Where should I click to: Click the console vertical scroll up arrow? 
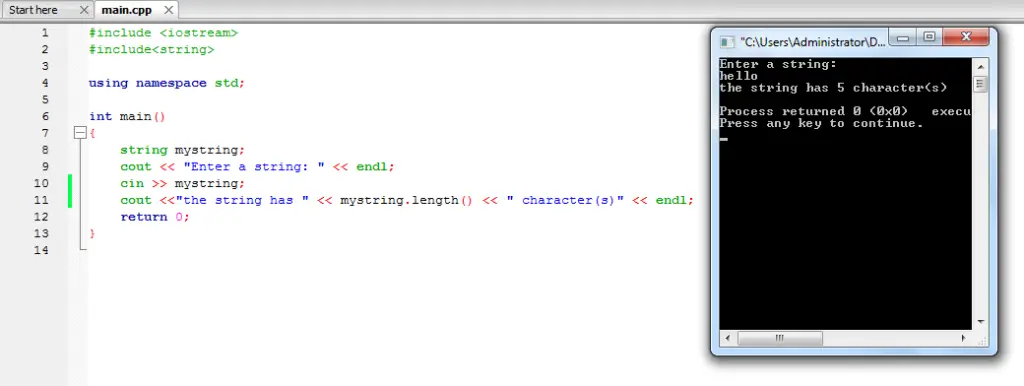pyautogui.click(x=980, y=66)
